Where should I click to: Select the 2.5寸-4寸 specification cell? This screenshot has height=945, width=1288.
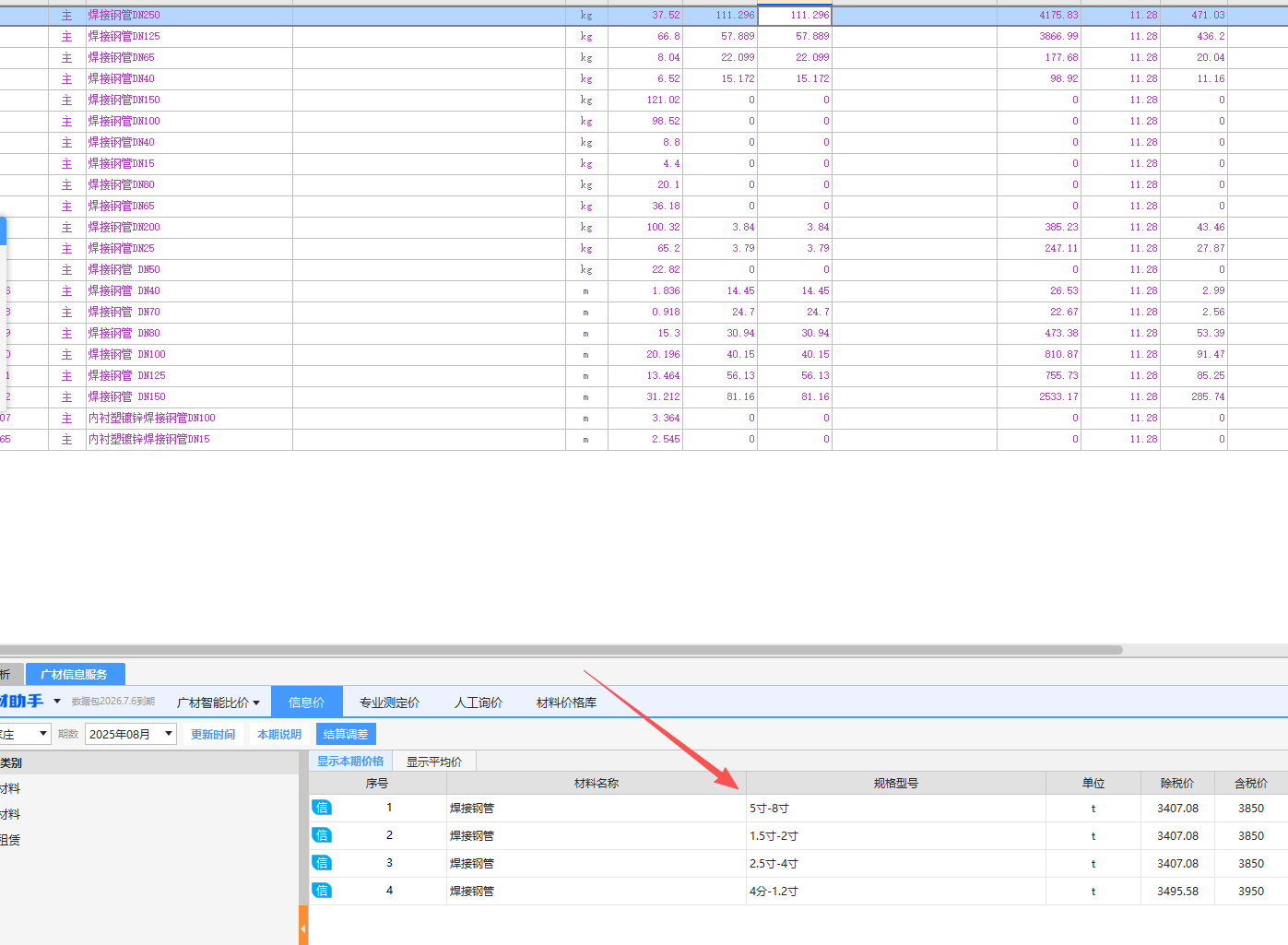click(896, 864)
